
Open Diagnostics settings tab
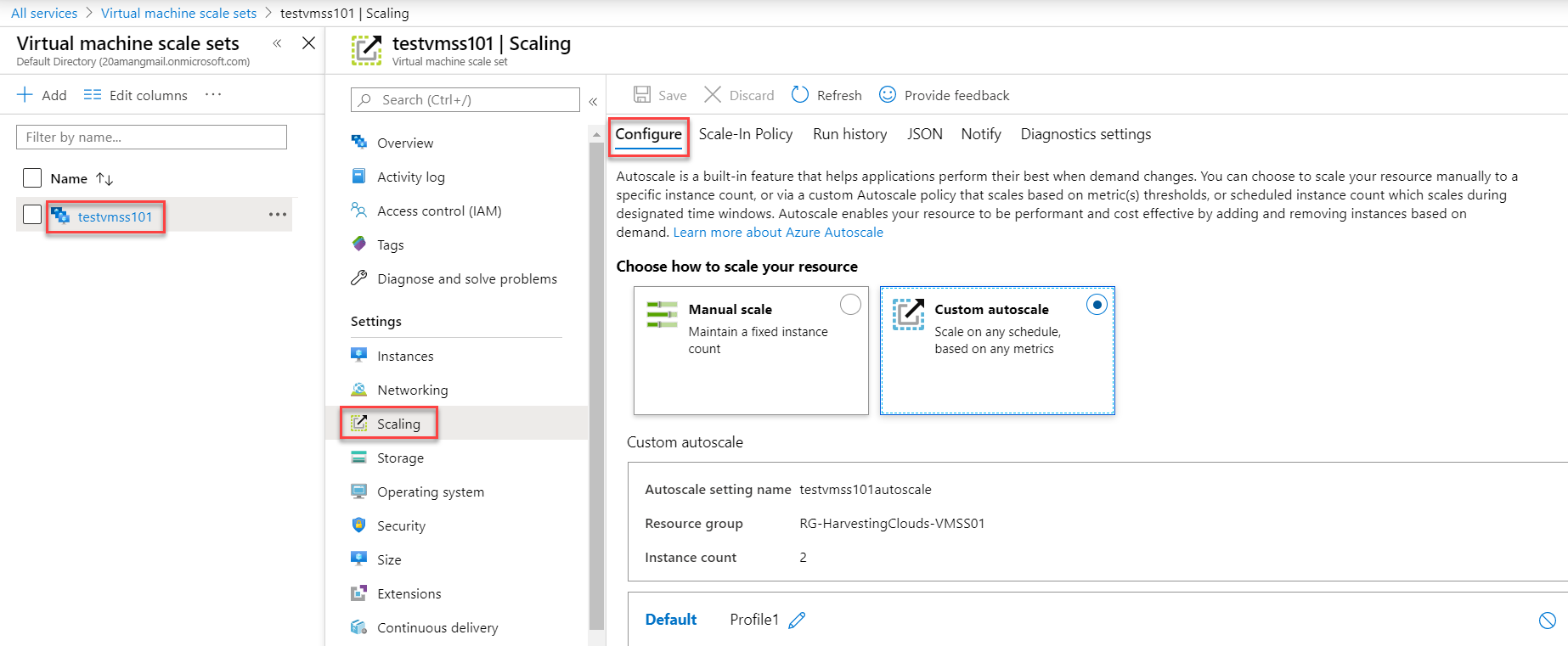pos(1086,134)
